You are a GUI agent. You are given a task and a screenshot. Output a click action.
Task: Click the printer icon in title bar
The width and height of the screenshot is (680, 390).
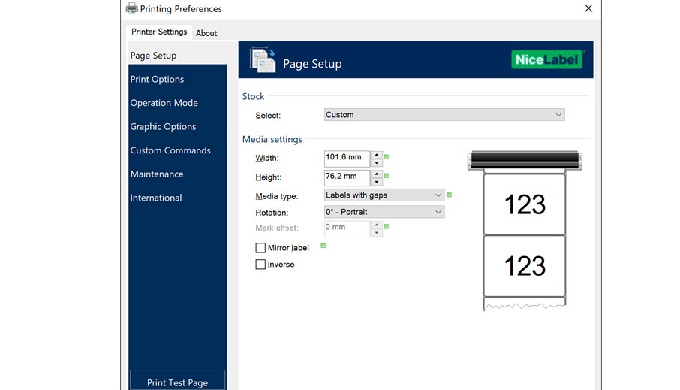[x=131, y=8]
